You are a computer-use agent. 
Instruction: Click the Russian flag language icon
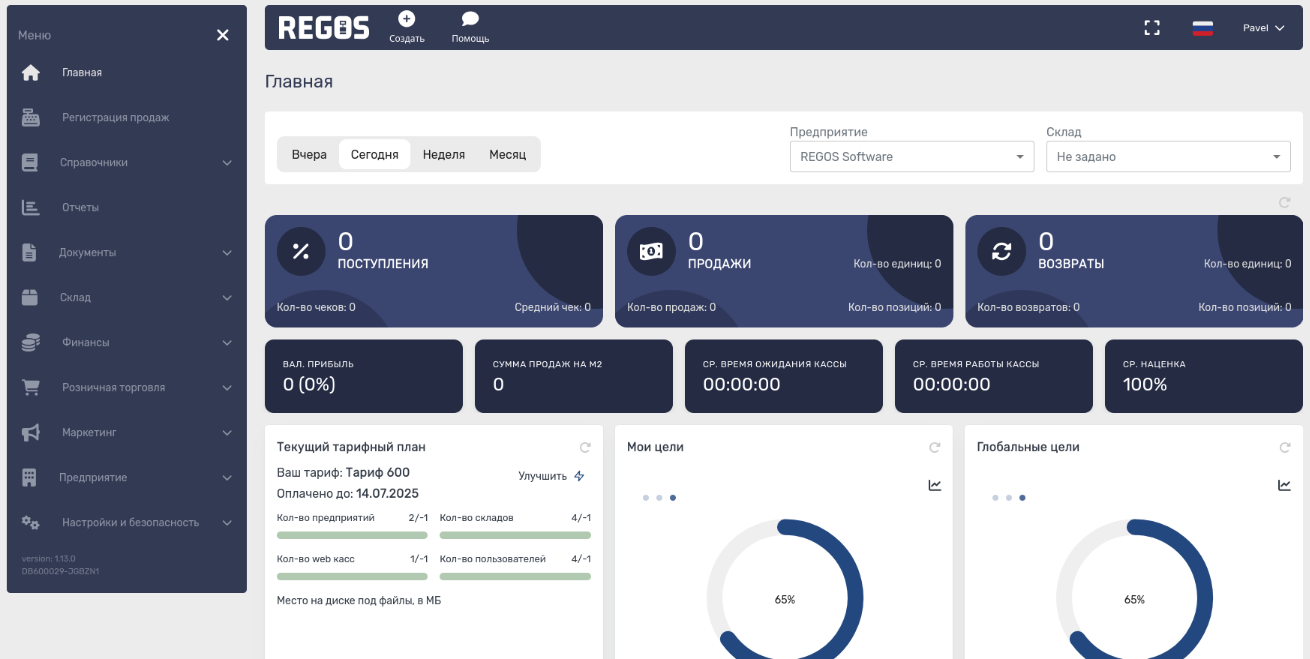(x=1202, y=28)
